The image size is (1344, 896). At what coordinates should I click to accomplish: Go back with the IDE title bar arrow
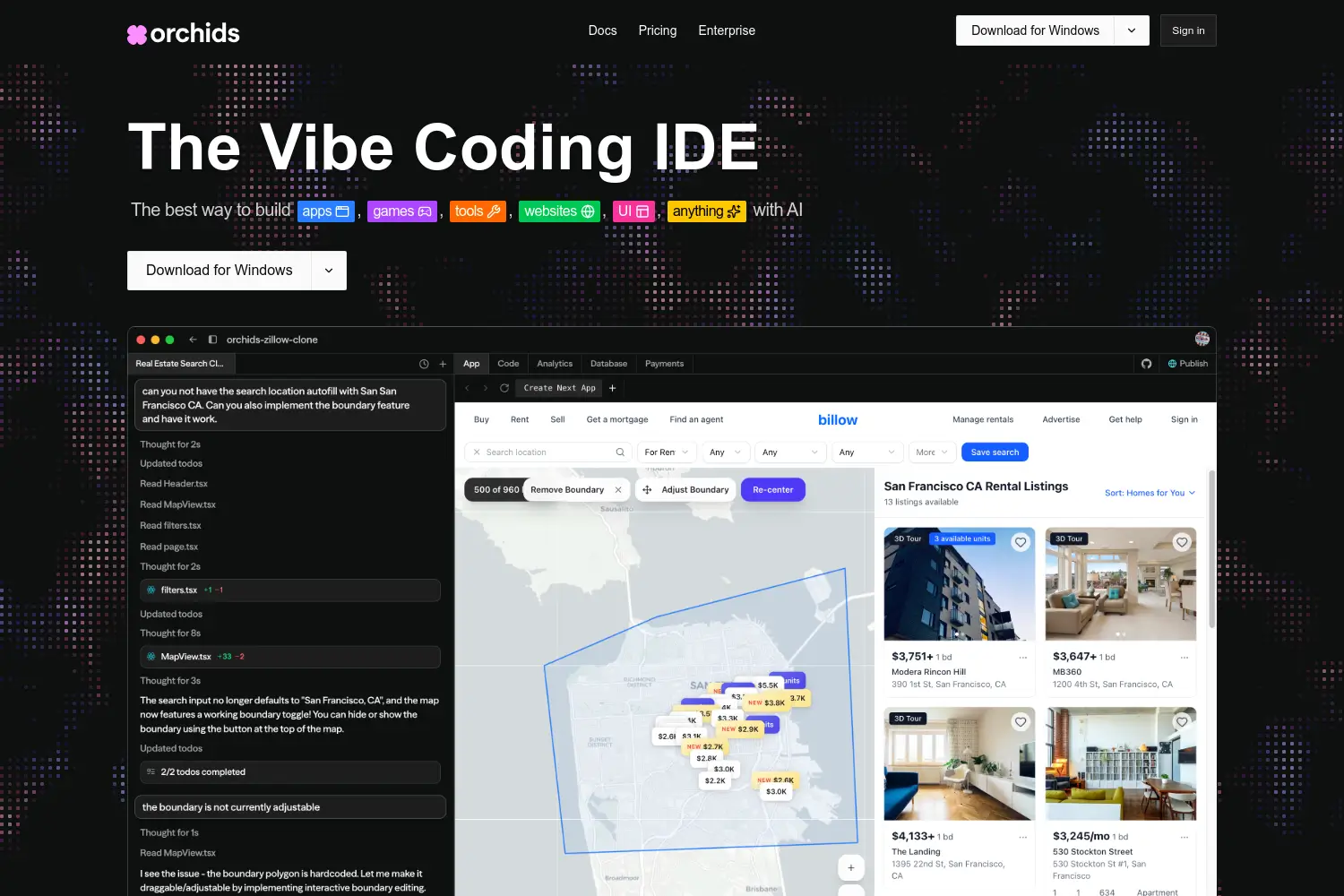click(193, 340)
